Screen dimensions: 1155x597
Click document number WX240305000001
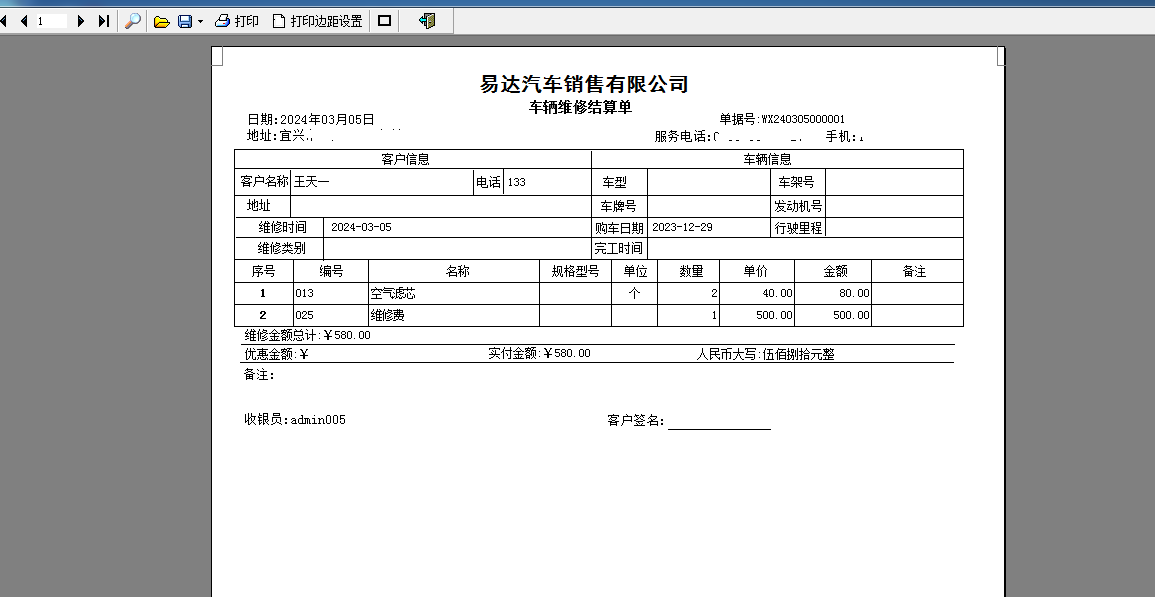803,119
